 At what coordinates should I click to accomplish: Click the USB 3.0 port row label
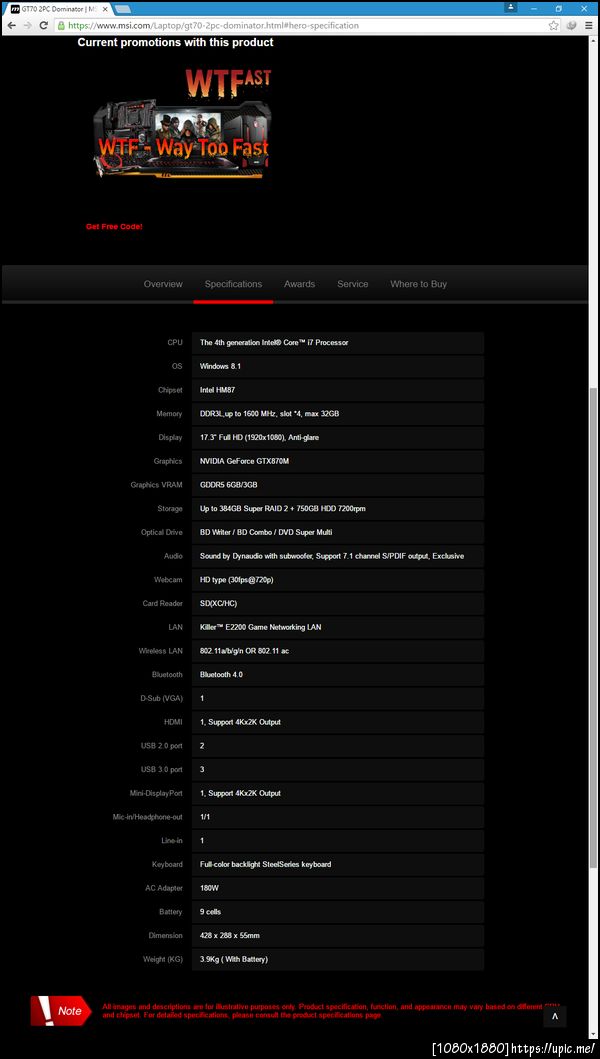pyautogui.click(x=161, y=770)
